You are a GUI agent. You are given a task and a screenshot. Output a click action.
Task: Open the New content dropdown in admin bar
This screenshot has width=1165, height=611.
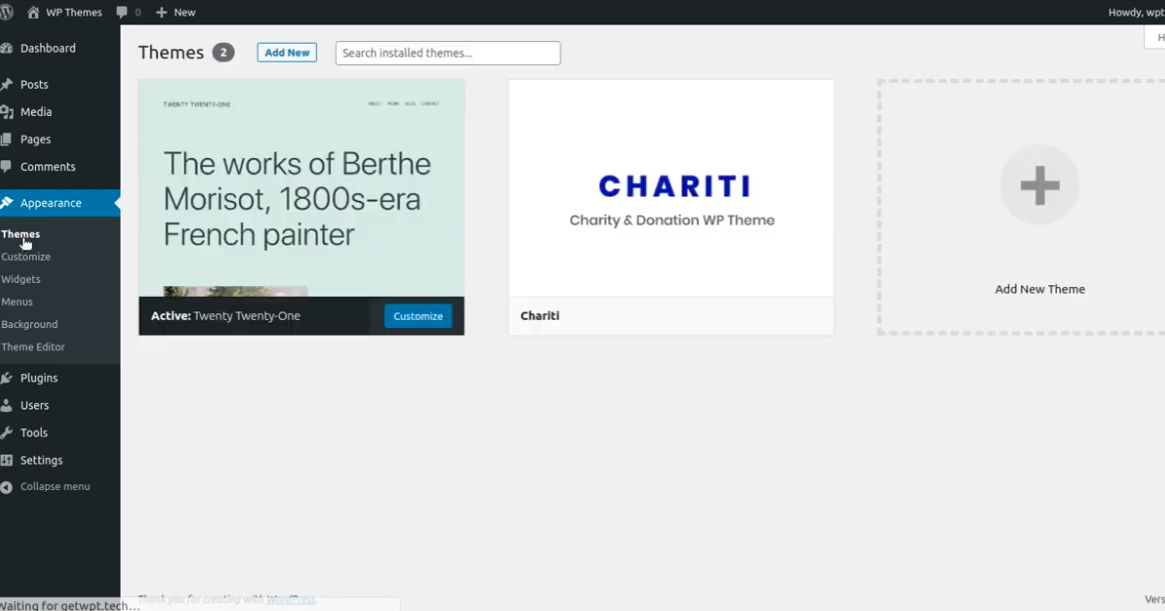click(x=176, y=12)
